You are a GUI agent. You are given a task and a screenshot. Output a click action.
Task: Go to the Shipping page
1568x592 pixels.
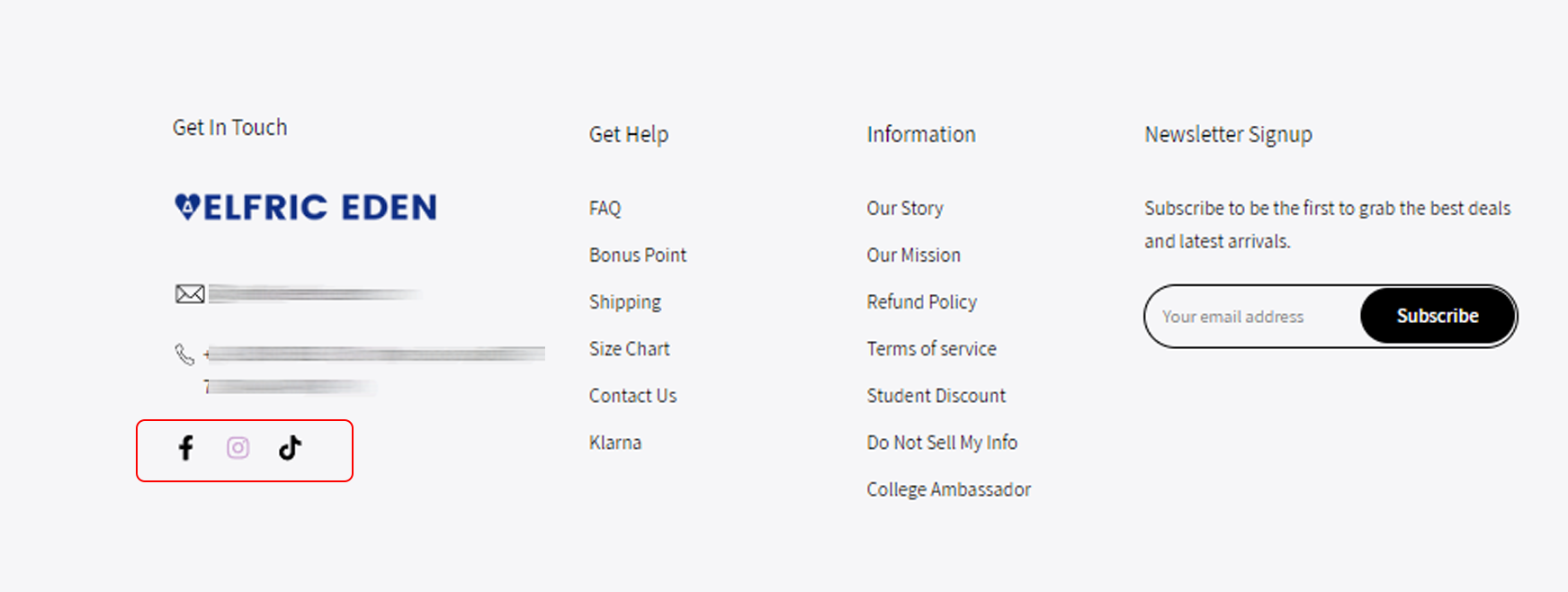click(x=625, y=302)
